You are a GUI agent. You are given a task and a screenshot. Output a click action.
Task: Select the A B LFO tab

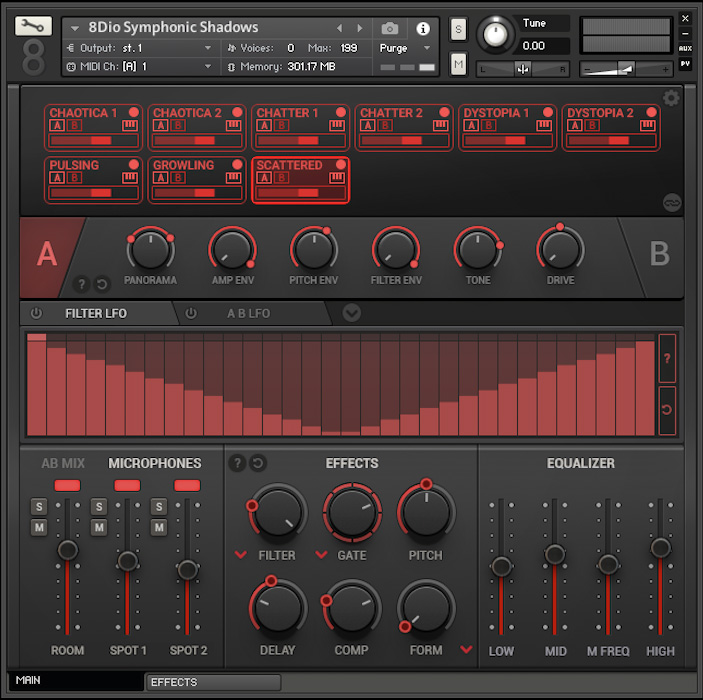248,313
